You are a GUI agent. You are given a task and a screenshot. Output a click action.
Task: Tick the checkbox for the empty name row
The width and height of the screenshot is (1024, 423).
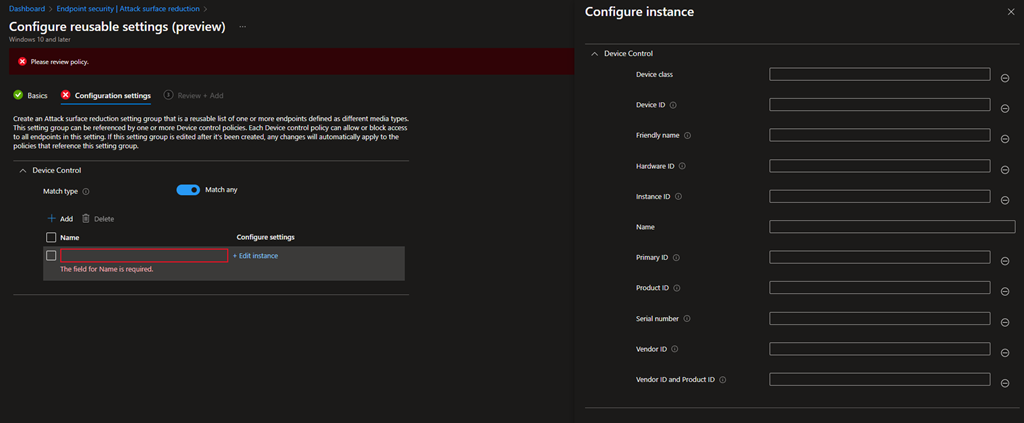[x=51, y=255]
